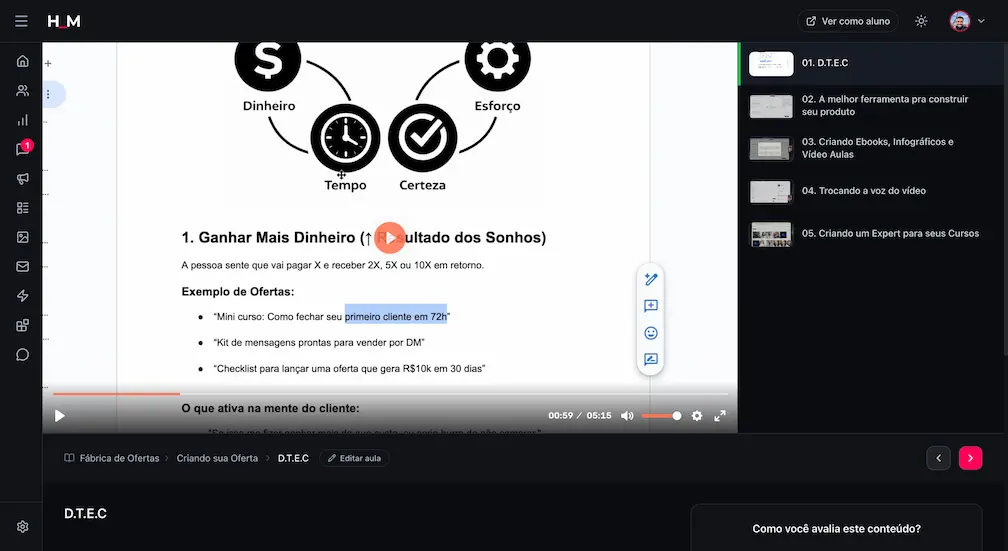
Task: Toggle the light/dark theme sun icon
Action: click(x=921, y=21)
